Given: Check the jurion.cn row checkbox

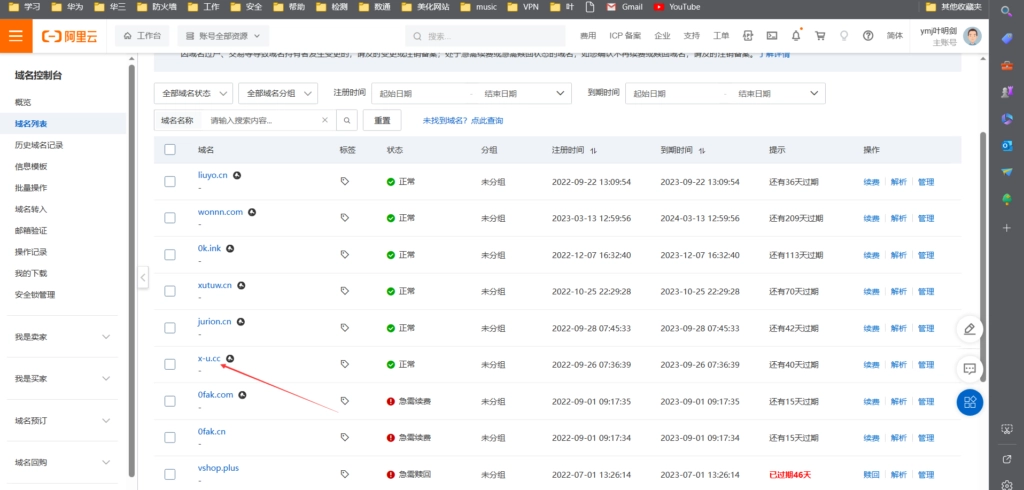Looking at the screenshot, I should pos(170,328).
